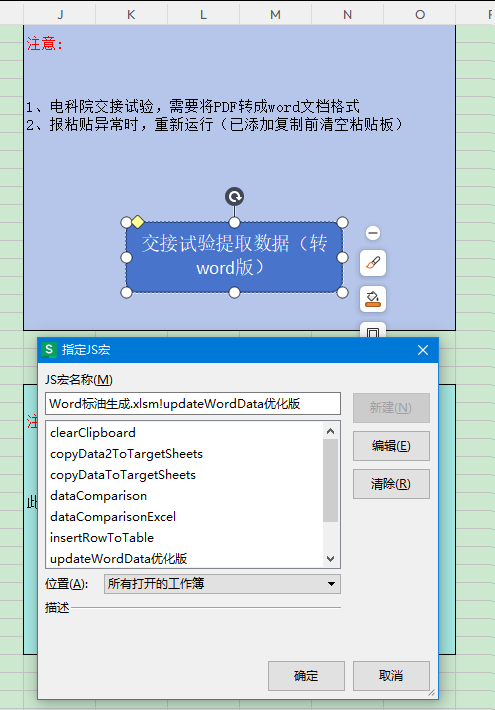Select column M header
Image resolution: width=495 pixels, height=710 pixels.
[275, 14]
